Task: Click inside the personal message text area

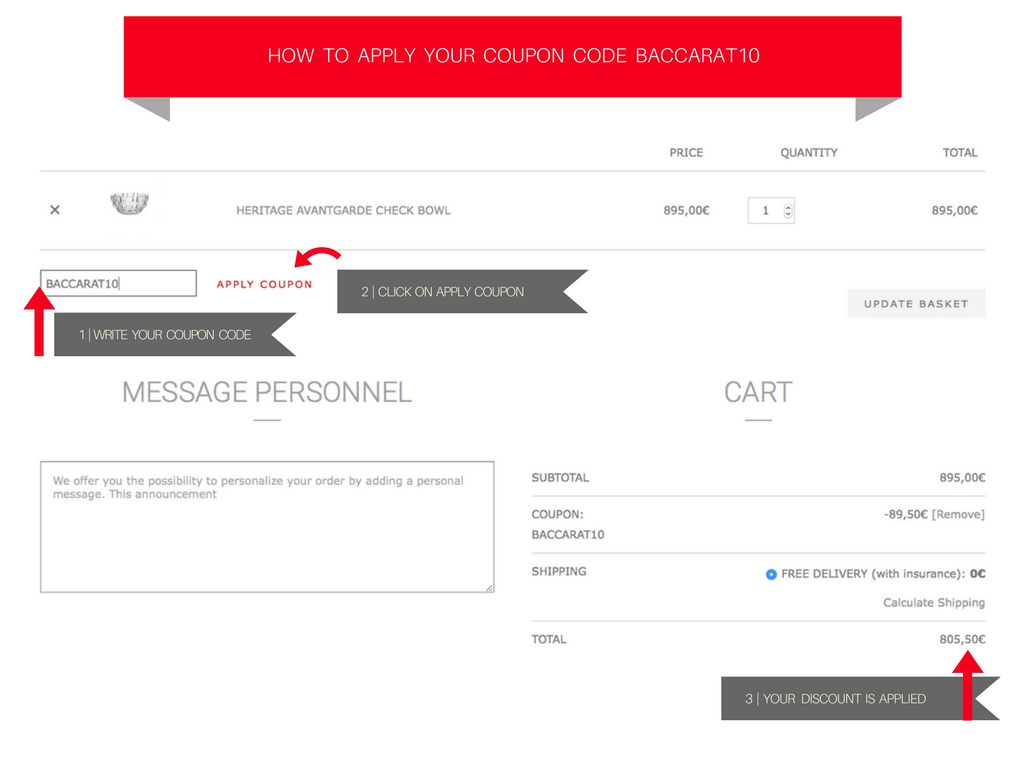Action: pyautogui.click(x=267, y=527)
